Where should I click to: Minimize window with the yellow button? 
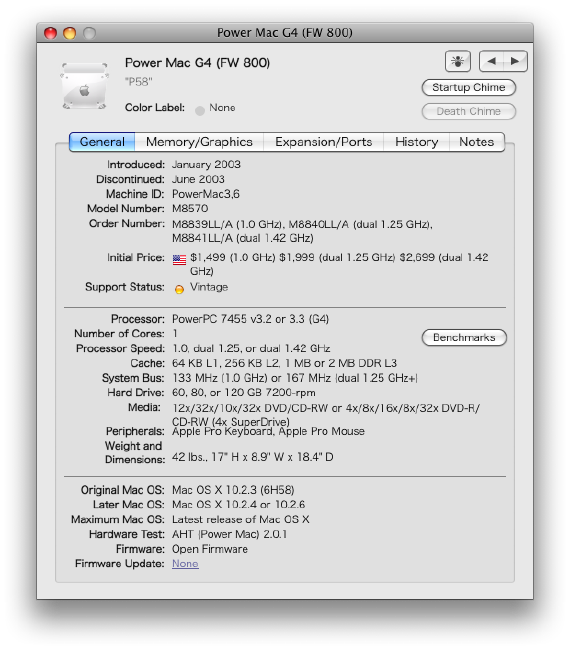pos(70,33)
